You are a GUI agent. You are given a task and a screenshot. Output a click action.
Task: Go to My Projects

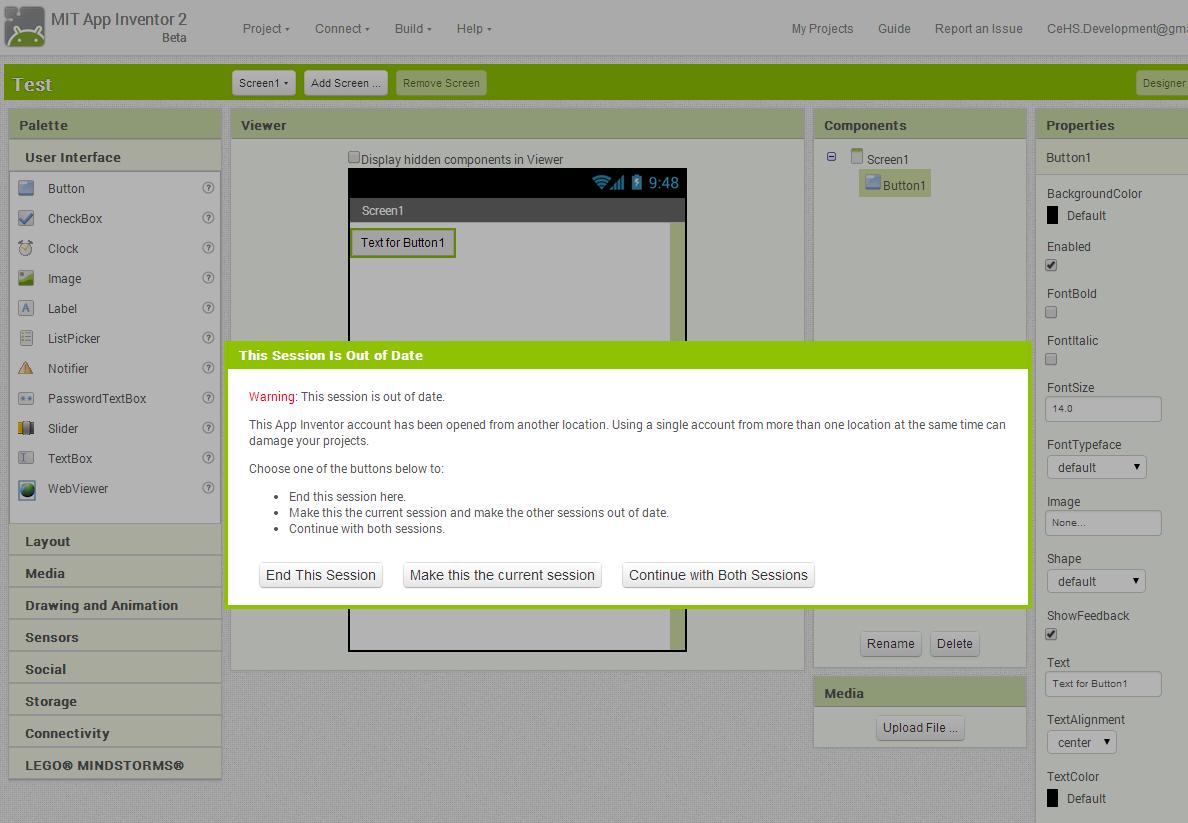pos(822,29)
